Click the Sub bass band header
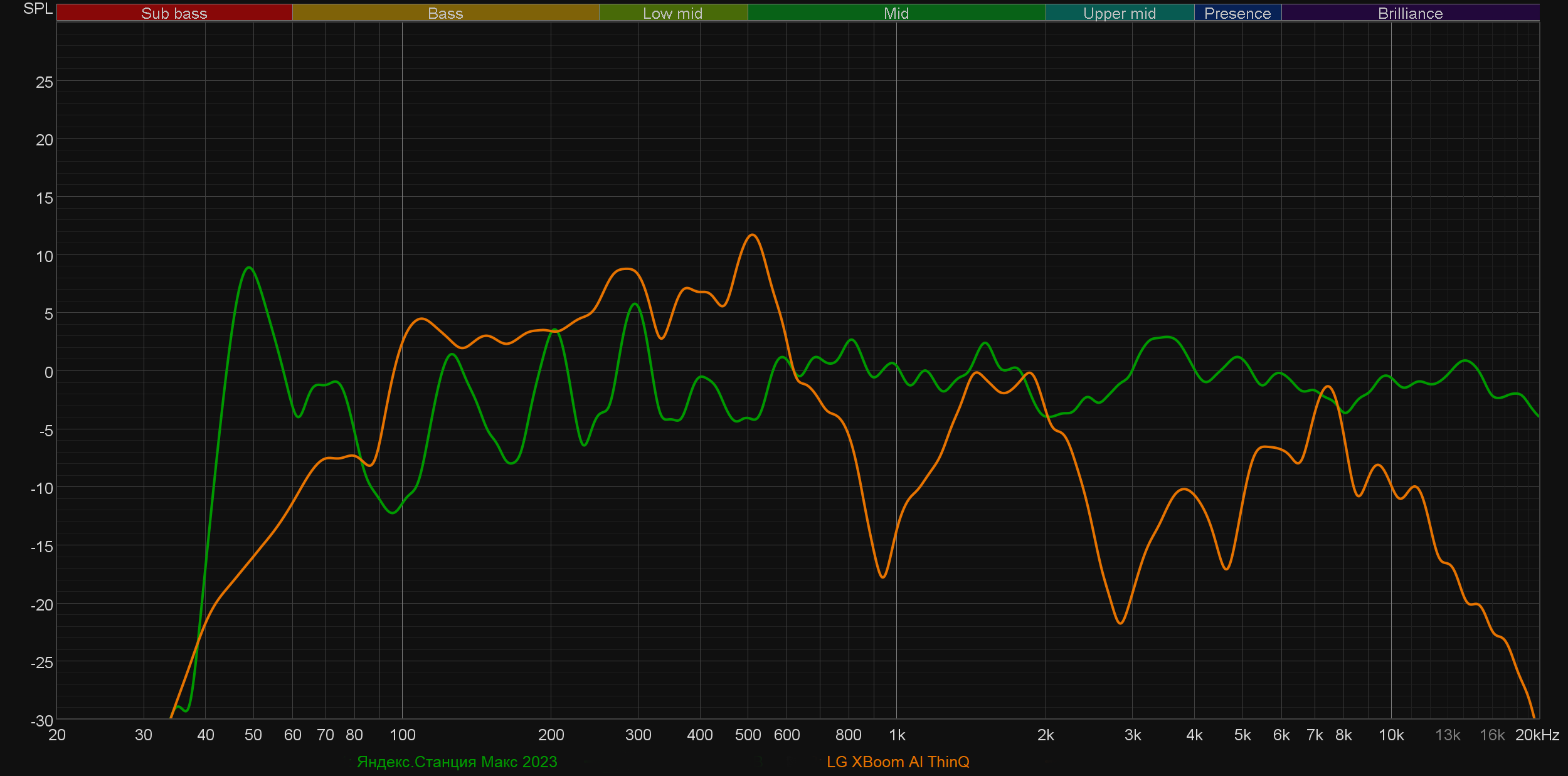 174,13
